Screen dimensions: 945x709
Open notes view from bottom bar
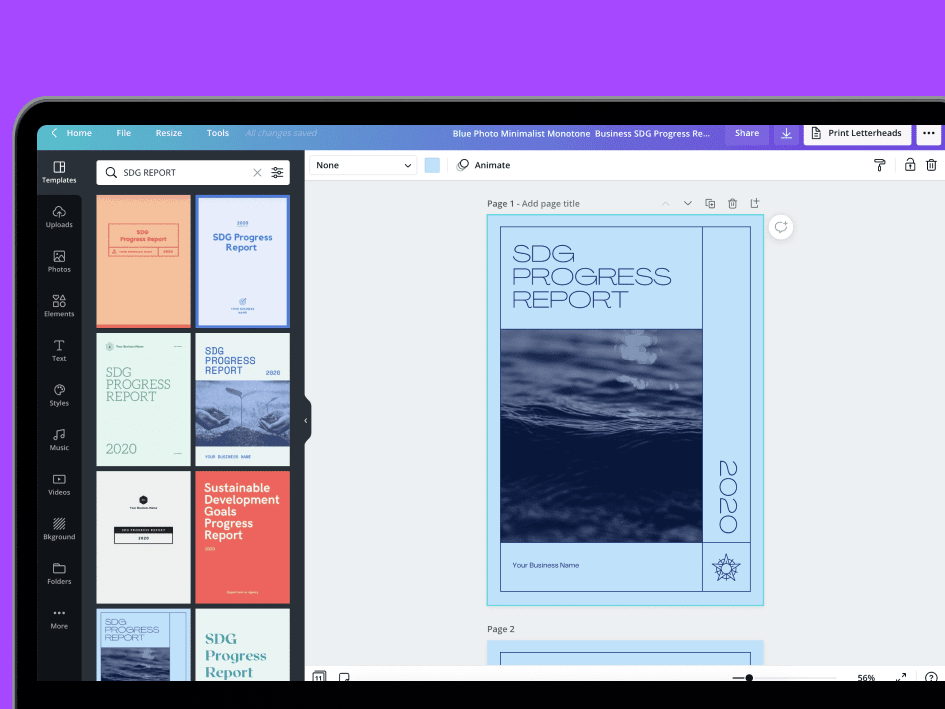[x=344, y=677]
